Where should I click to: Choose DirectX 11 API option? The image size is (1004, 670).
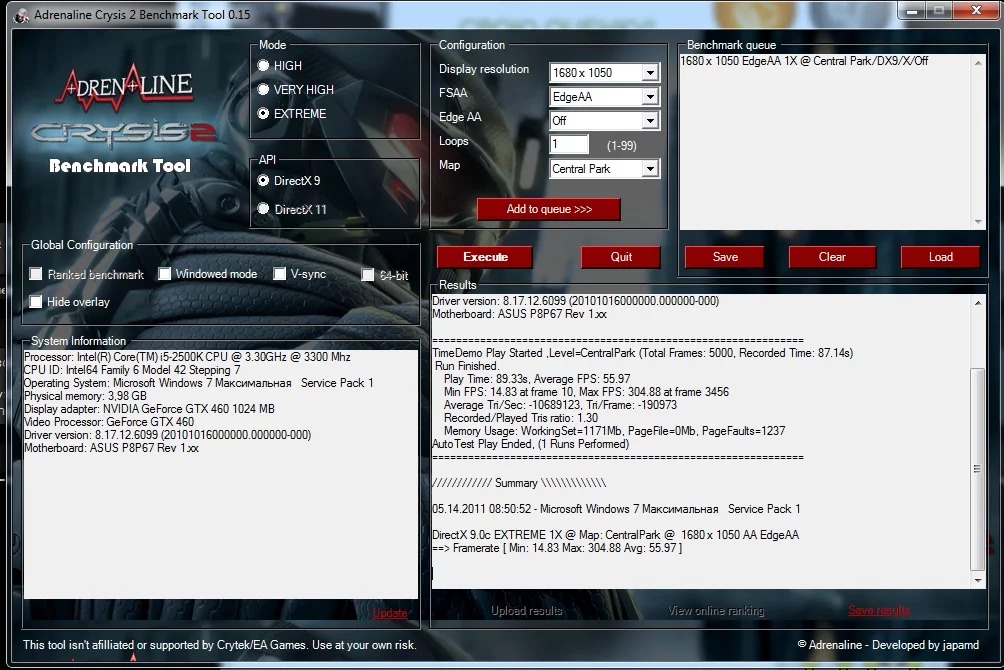(x=263, y=209)
